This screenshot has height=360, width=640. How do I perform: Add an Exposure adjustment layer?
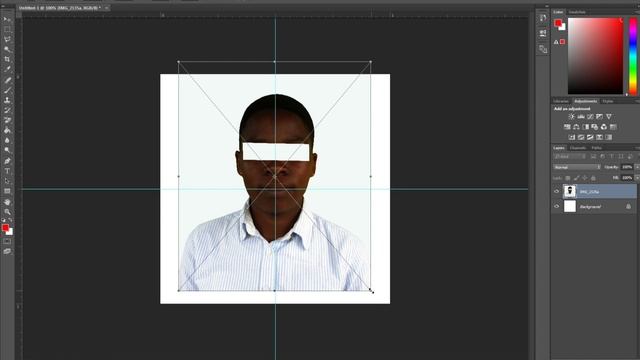coord(599,117)
